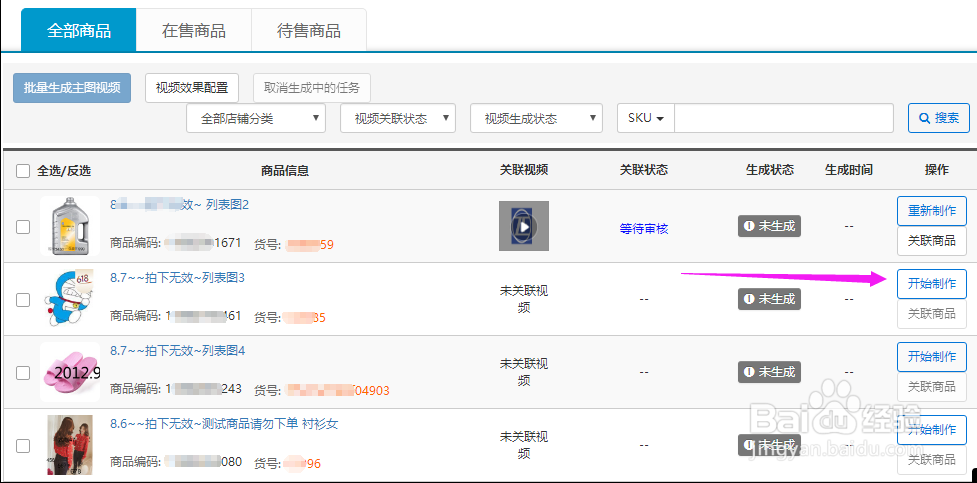Check the 衬衫女 product row checkbox

(23, 446)
